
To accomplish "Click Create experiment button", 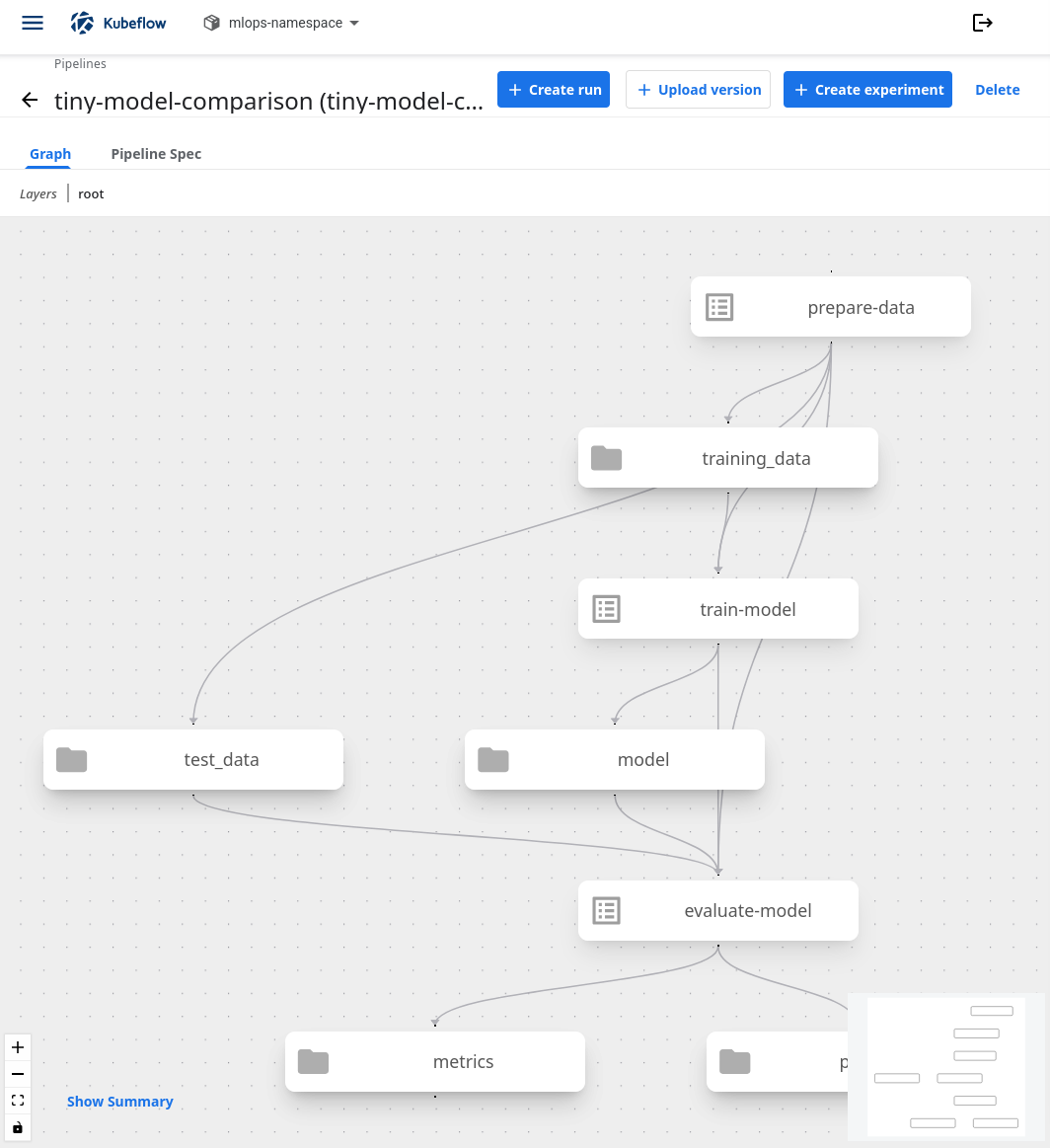I will click(x=867, y=89).
